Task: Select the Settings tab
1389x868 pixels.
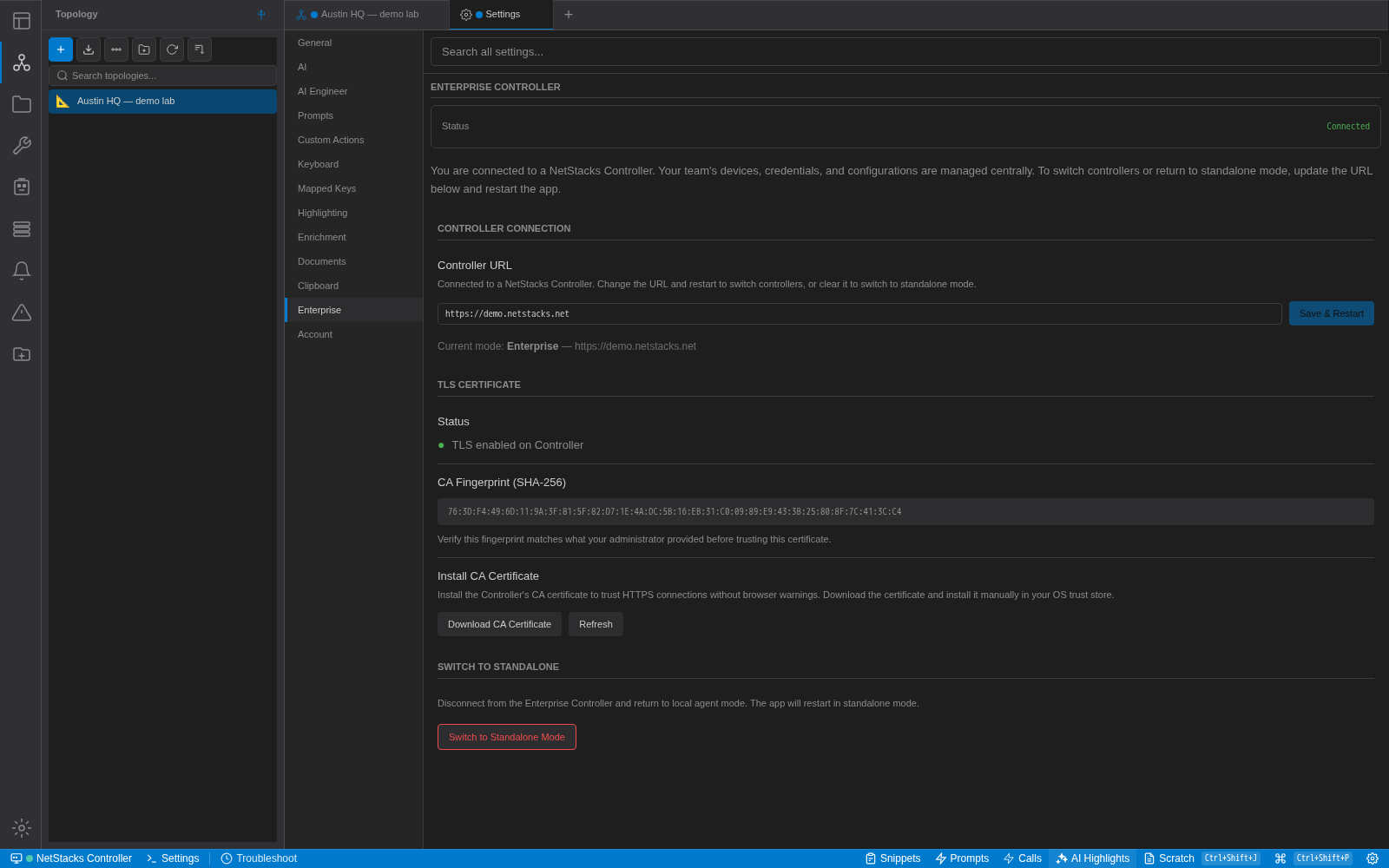Action: point(501,15)
